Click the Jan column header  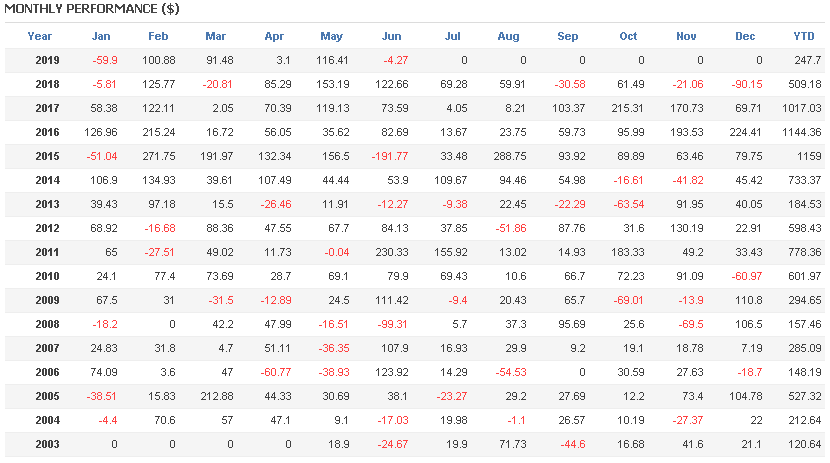coord(101,36)
